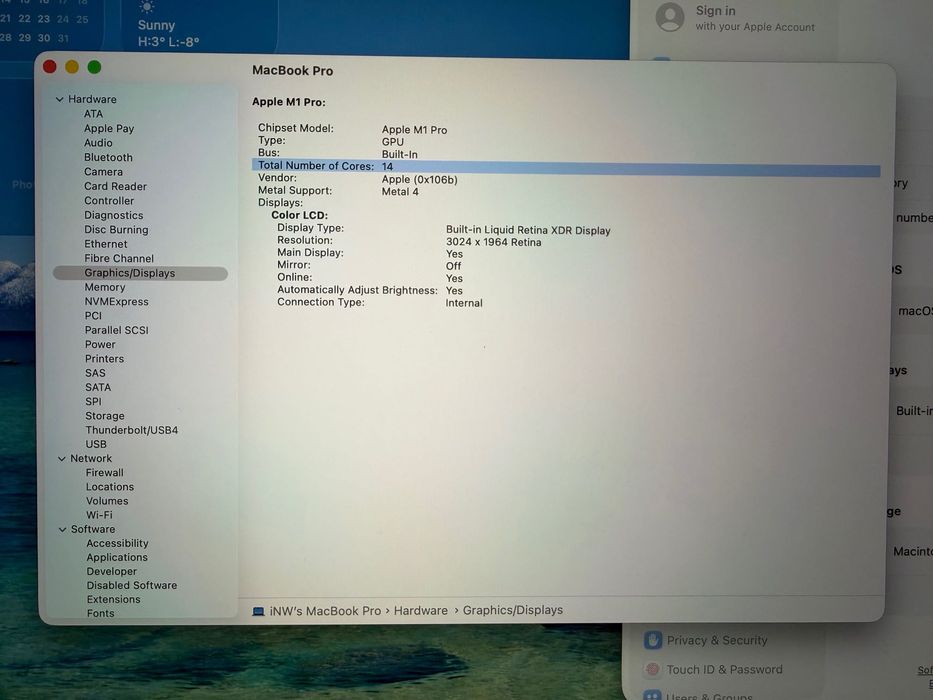Viewport: 933px width, 700px height.
Task: Open Developer under Software
Action: (112, 571)
